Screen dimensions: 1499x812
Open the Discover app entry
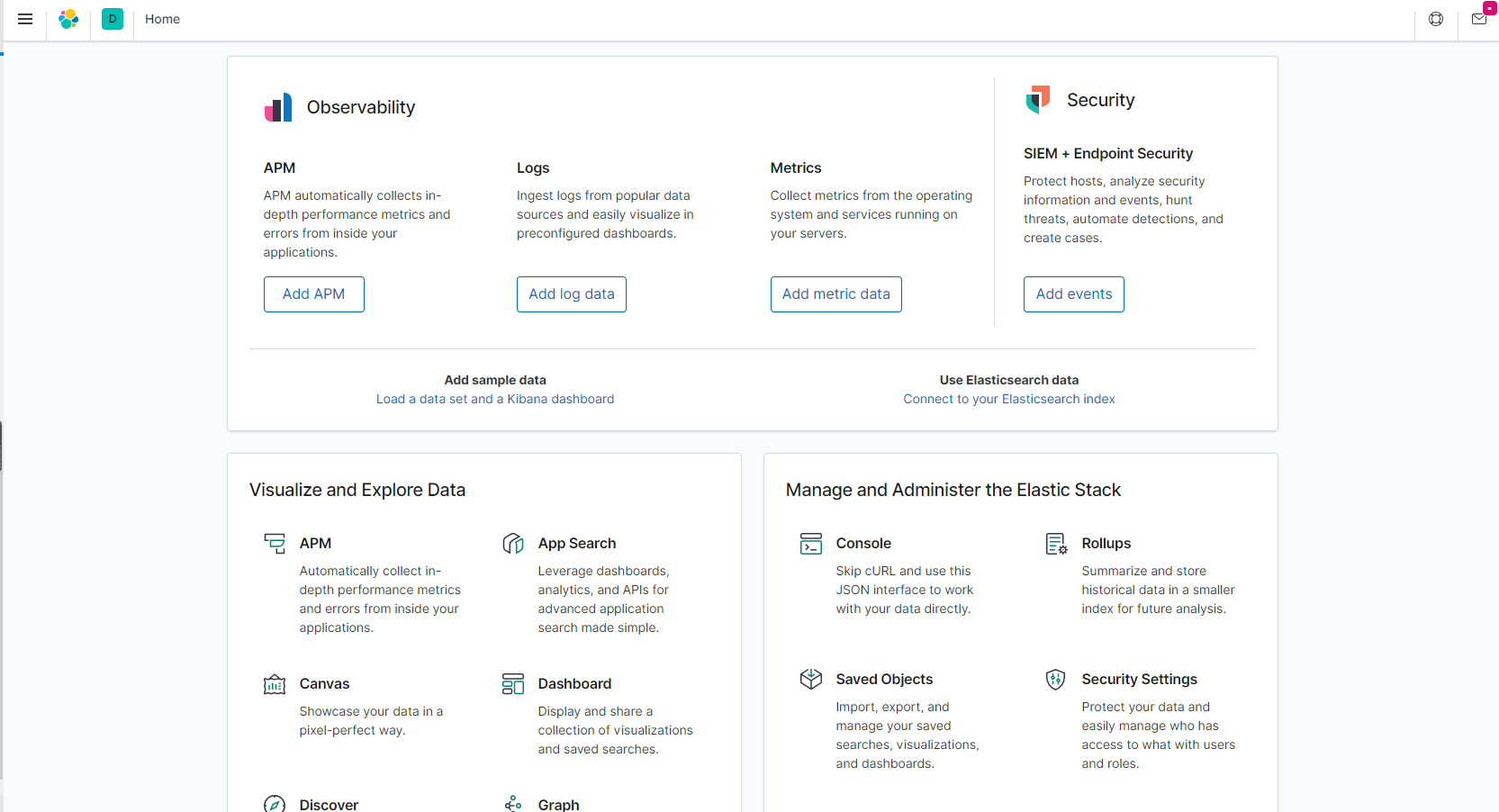click(x=329, y=804)
